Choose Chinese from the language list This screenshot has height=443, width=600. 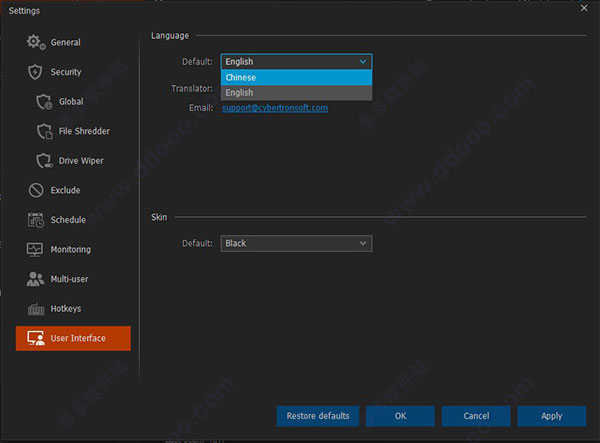(296, 77)
